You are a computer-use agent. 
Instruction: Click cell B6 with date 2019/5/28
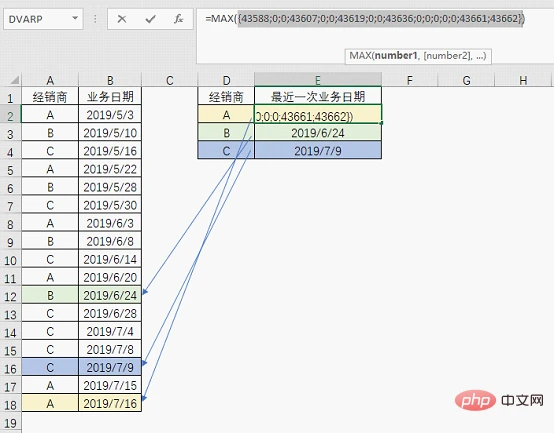110,187
